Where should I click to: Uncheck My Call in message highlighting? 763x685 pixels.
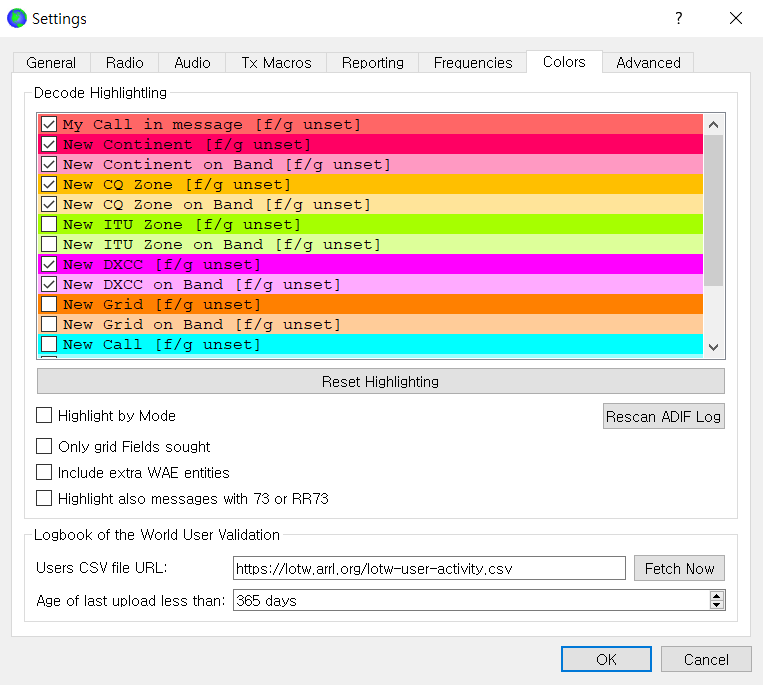[49, 124]
